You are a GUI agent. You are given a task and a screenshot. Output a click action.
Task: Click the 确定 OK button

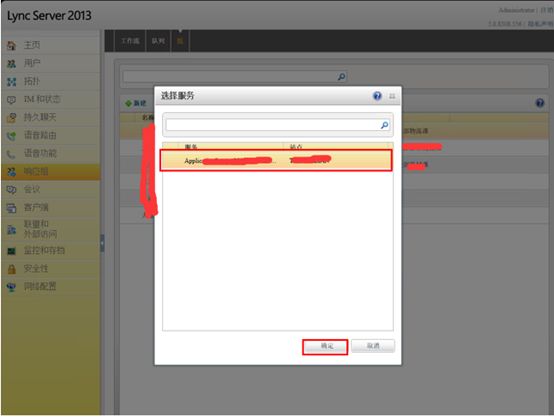[x=325, y=346]
